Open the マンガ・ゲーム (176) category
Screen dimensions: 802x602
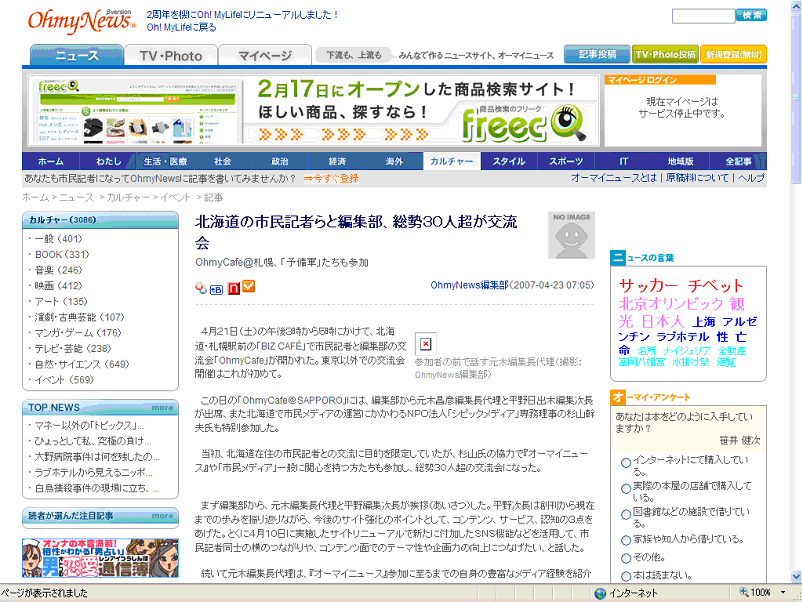point(78,333)
